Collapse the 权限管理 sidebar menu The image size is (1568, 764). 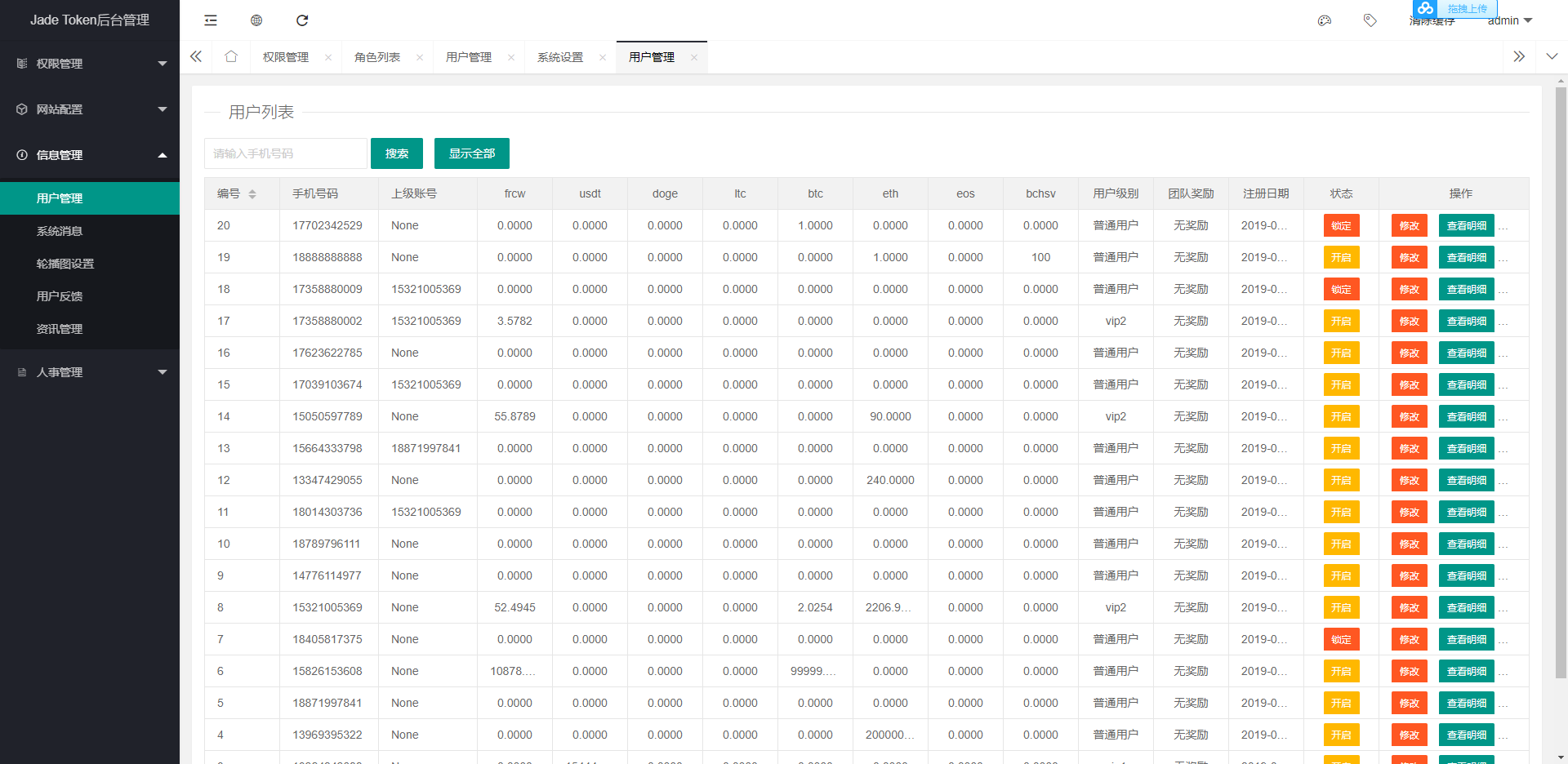(90, 63)
